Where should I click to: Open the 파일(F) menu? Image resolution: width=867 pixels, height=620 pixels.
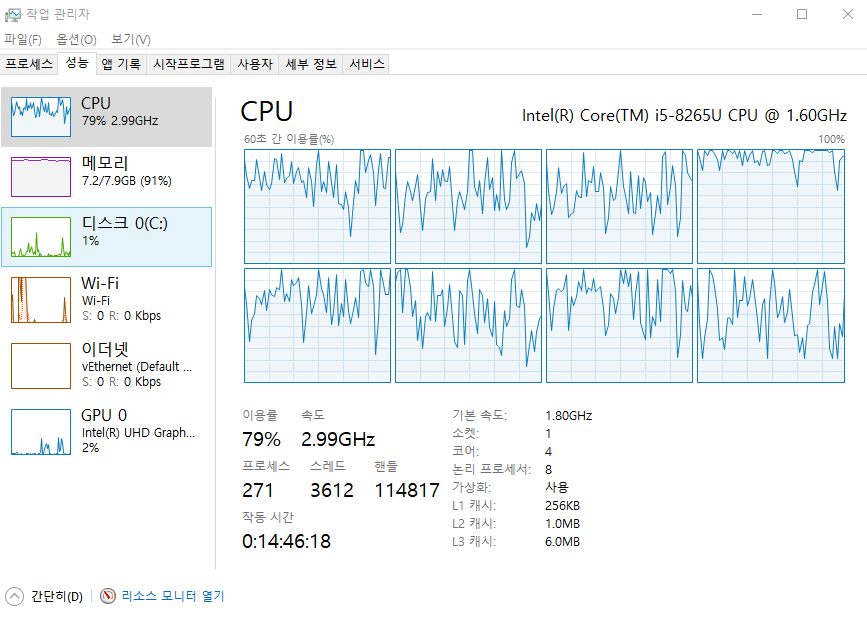tap(23, 39)
